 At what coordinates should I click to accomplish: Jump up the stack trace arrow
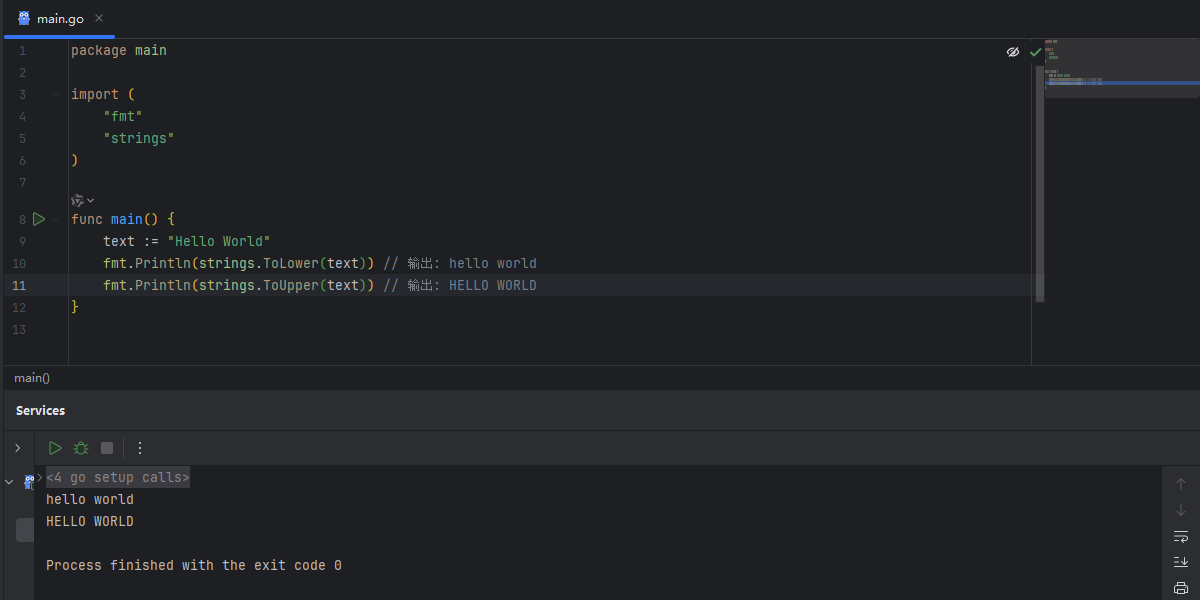point(1181,484)
